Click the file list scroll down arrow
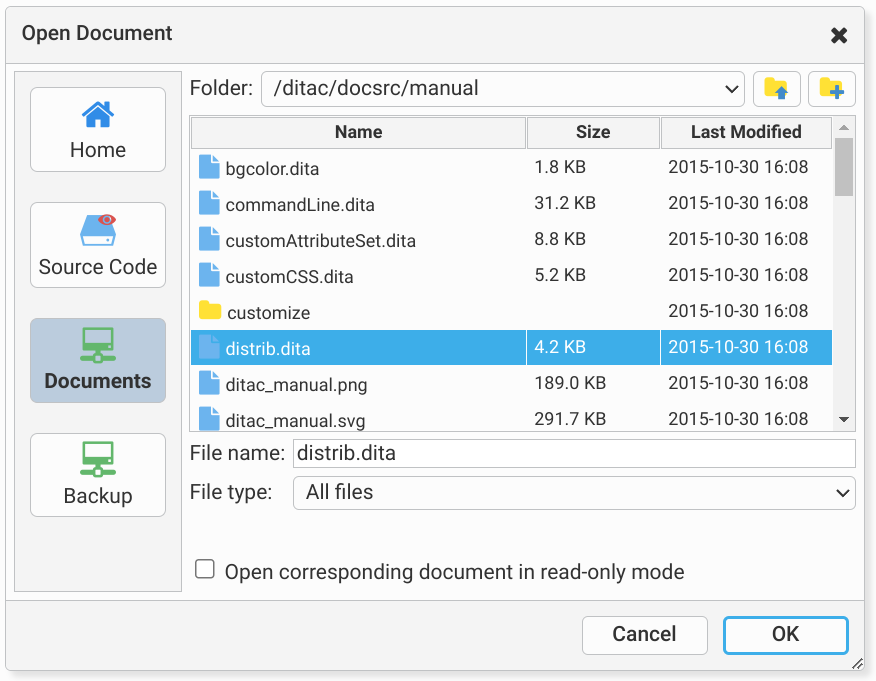The image size is (876, 681). pyautogui.click(x=844, y=420)
